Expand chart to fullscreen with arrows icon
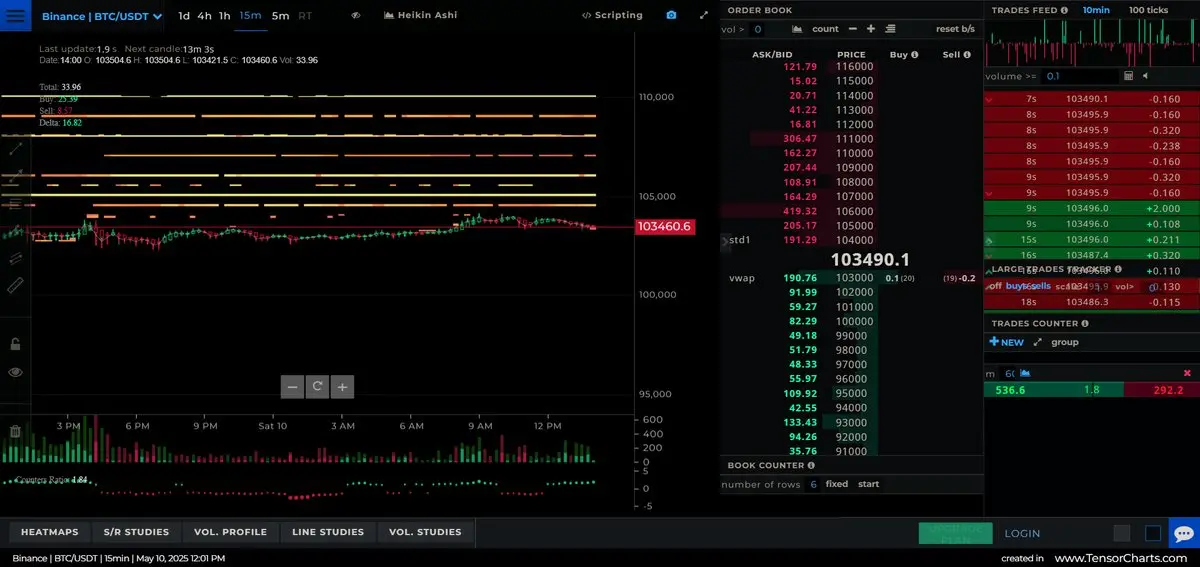1200x567 pixels. [x=704, y=16]
